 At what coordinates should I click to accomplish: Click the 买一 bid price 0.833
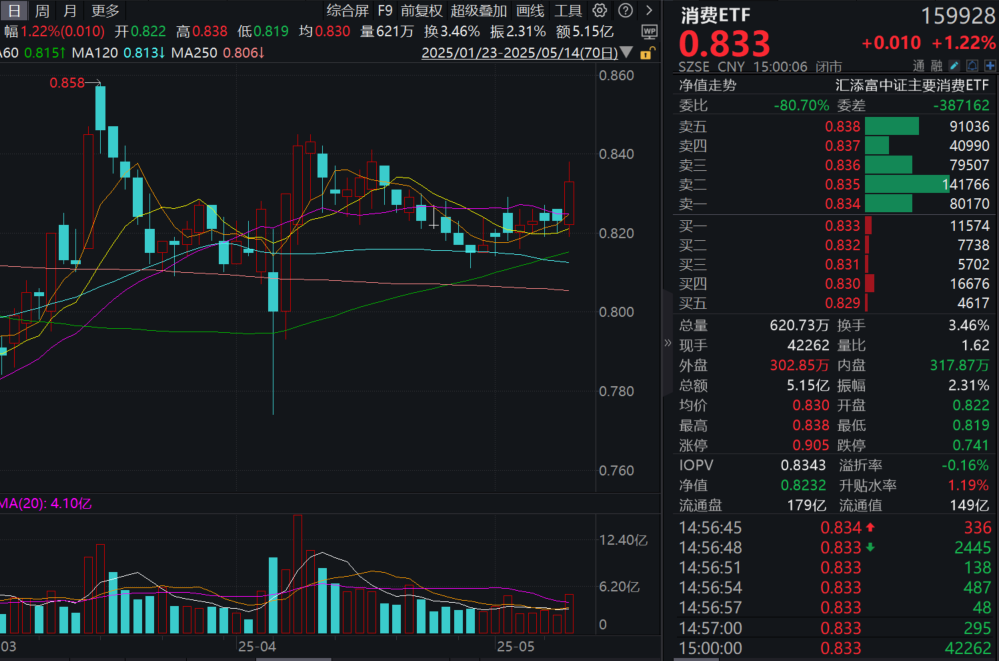pos(843,227)
